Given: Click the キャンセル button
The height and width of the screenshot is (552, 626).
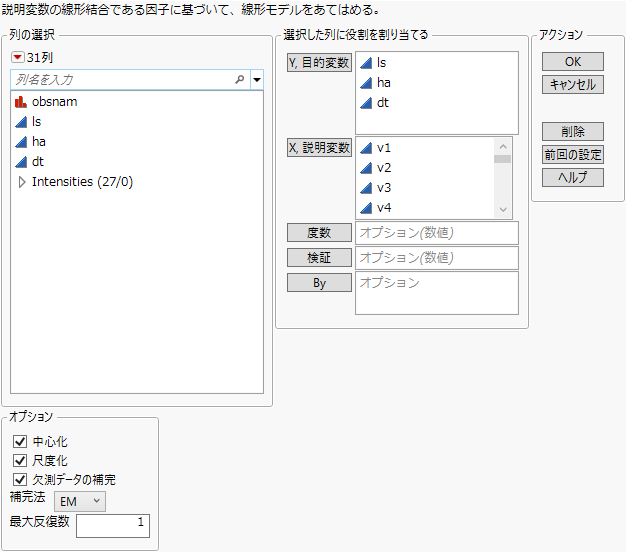Looking at the screenshot, I should (573, 85).
